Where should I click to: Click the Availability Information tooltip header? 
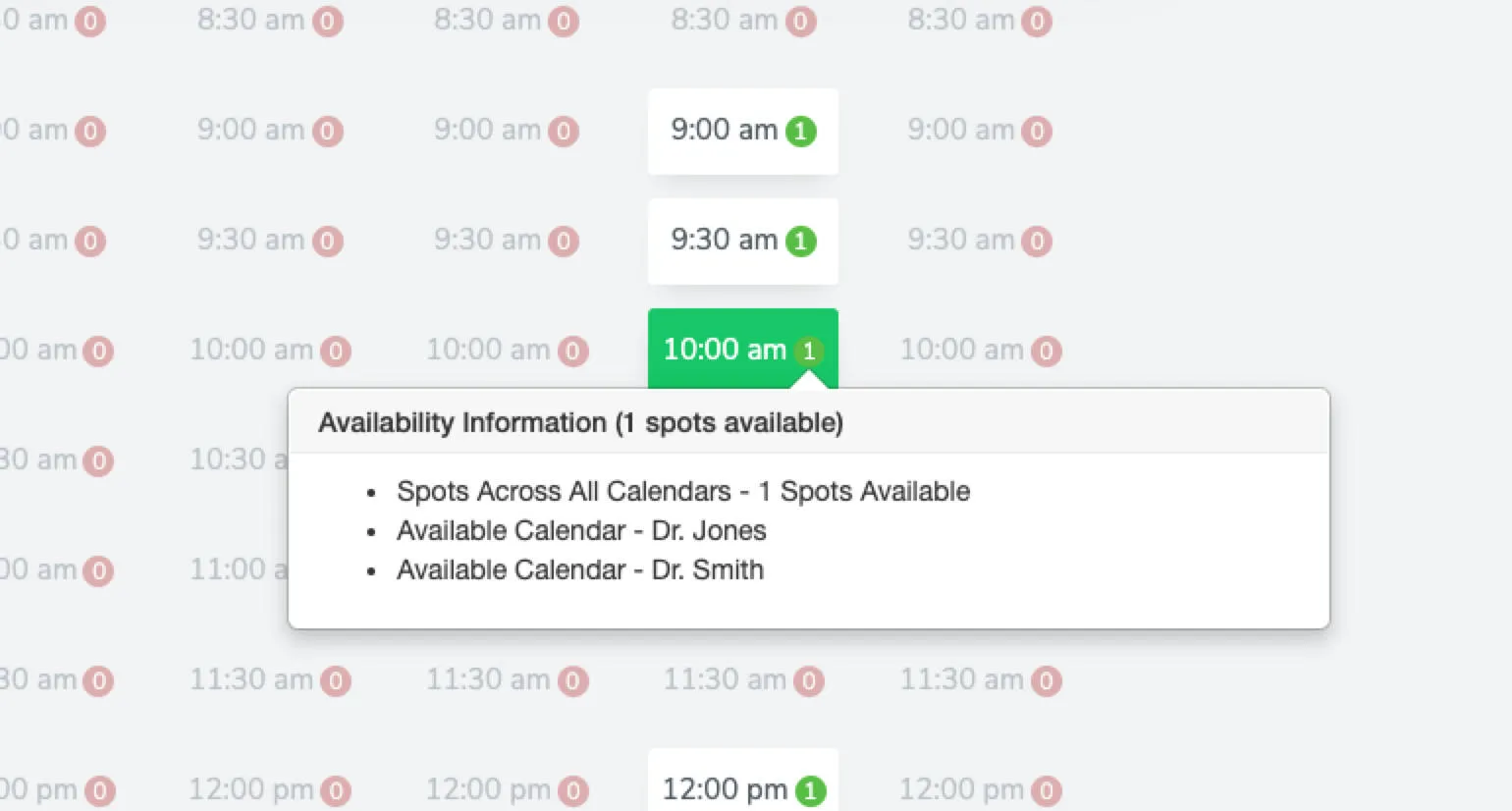point(579,422)
